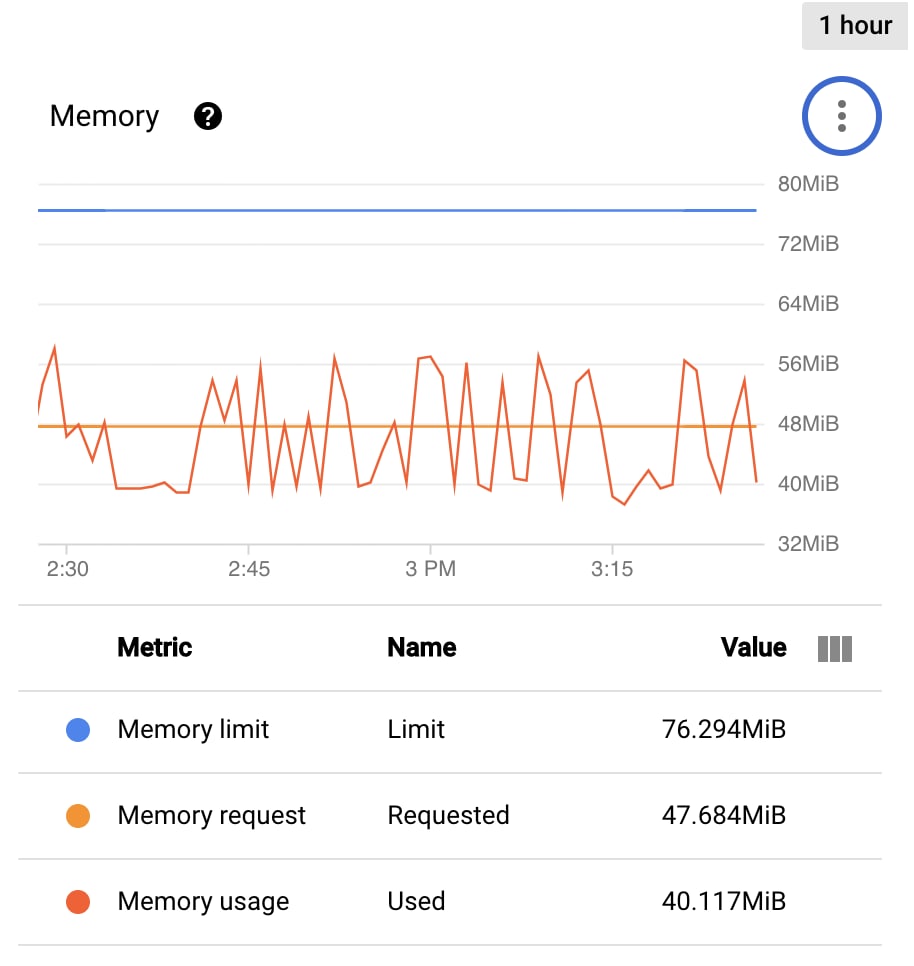Select the 1 hour time range
Image resolution: width=914 pixels, height=966 pixels.
pyautogui.click(x=855, y=25)
